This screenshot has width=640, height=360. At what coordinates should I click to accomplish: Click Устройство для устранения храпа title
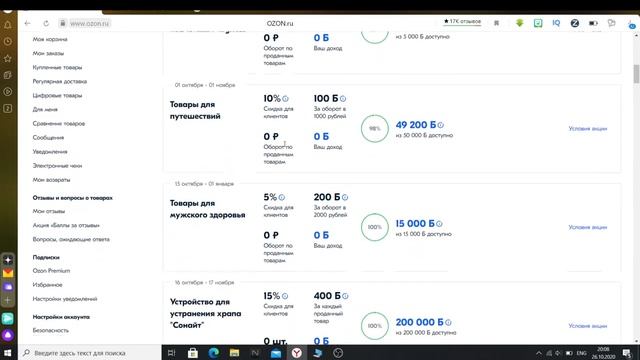[205, 313]
